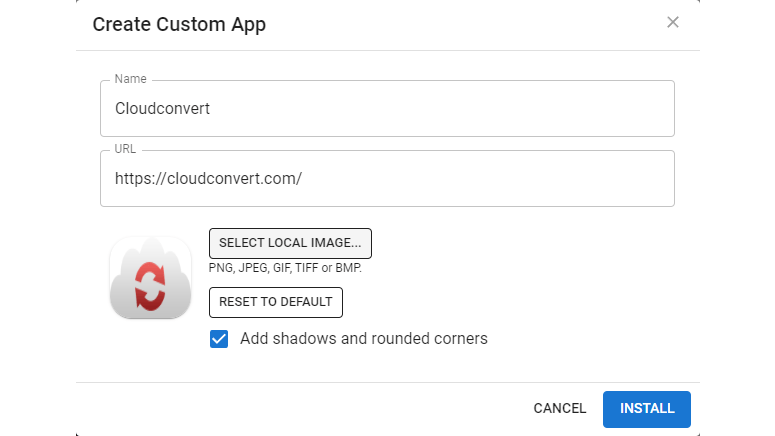Cancel the custom app creation
Screen dimensions: 775x436
coord(560,408)
